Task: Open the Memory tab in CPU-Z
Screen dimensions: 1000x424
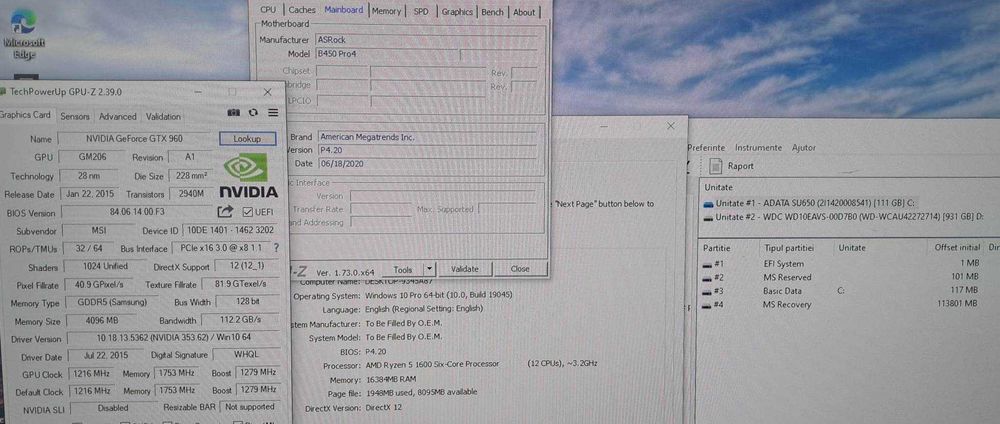Action: (x=386, y=11)
